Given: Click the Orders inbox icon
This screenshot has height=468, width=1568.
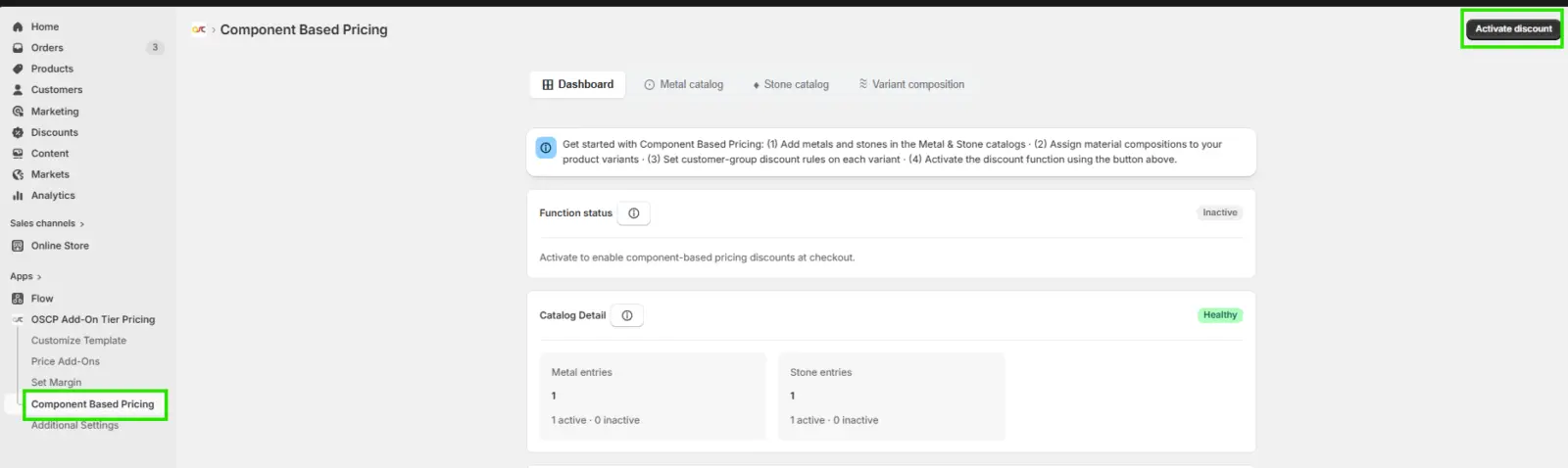Looking at the screenshot, I should (18, 48).
